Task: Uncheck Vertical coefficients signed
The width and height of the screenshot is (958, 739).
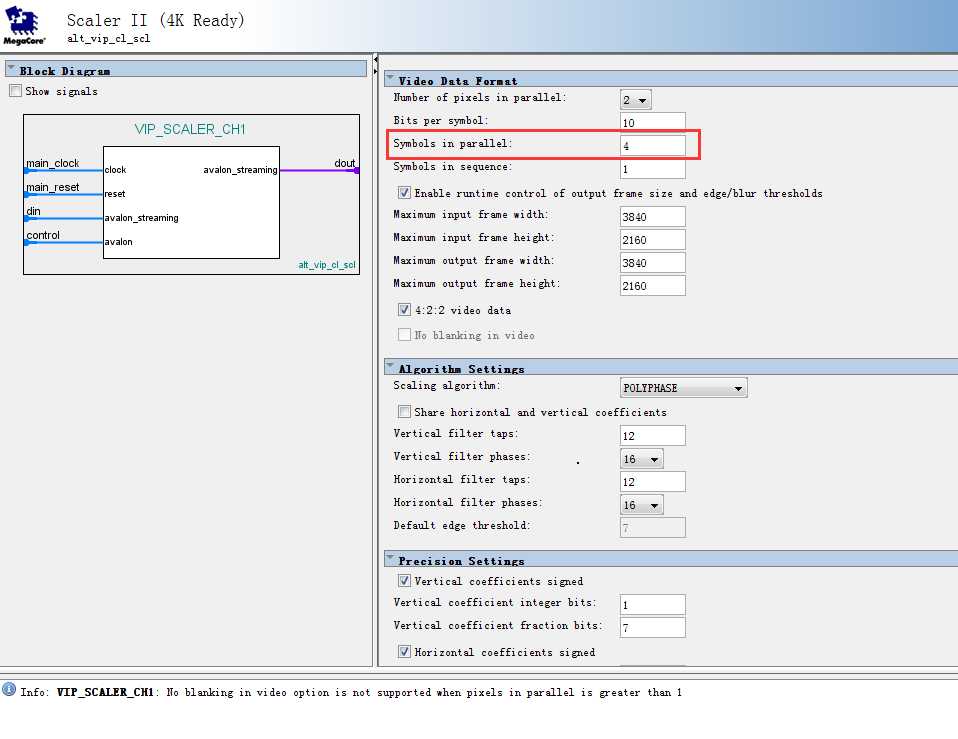Action: click(404, 580)
